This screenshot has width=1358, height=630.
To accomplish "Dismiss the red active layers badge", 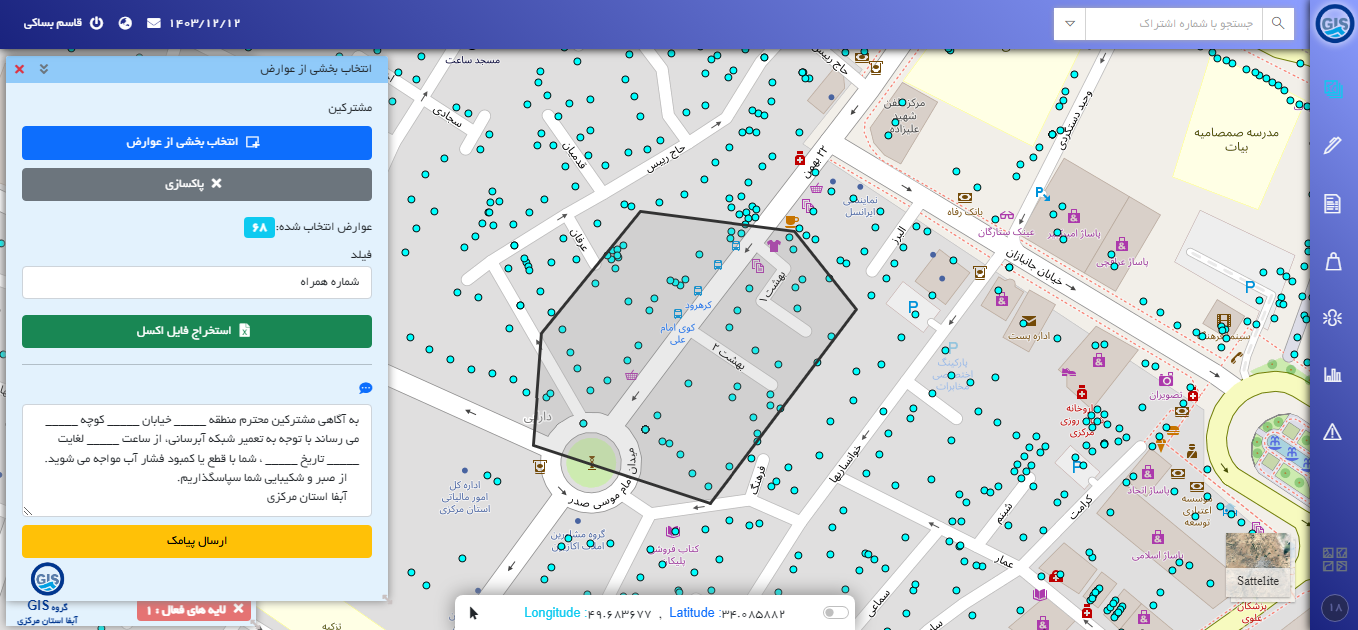I will click(240, 610).
